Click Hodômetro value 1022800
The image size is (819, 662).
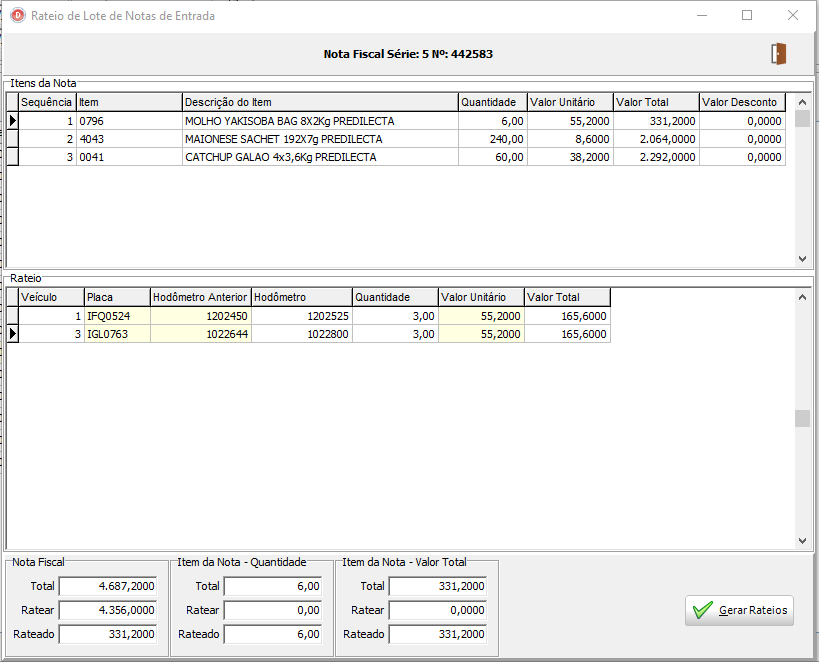(300, 334)
